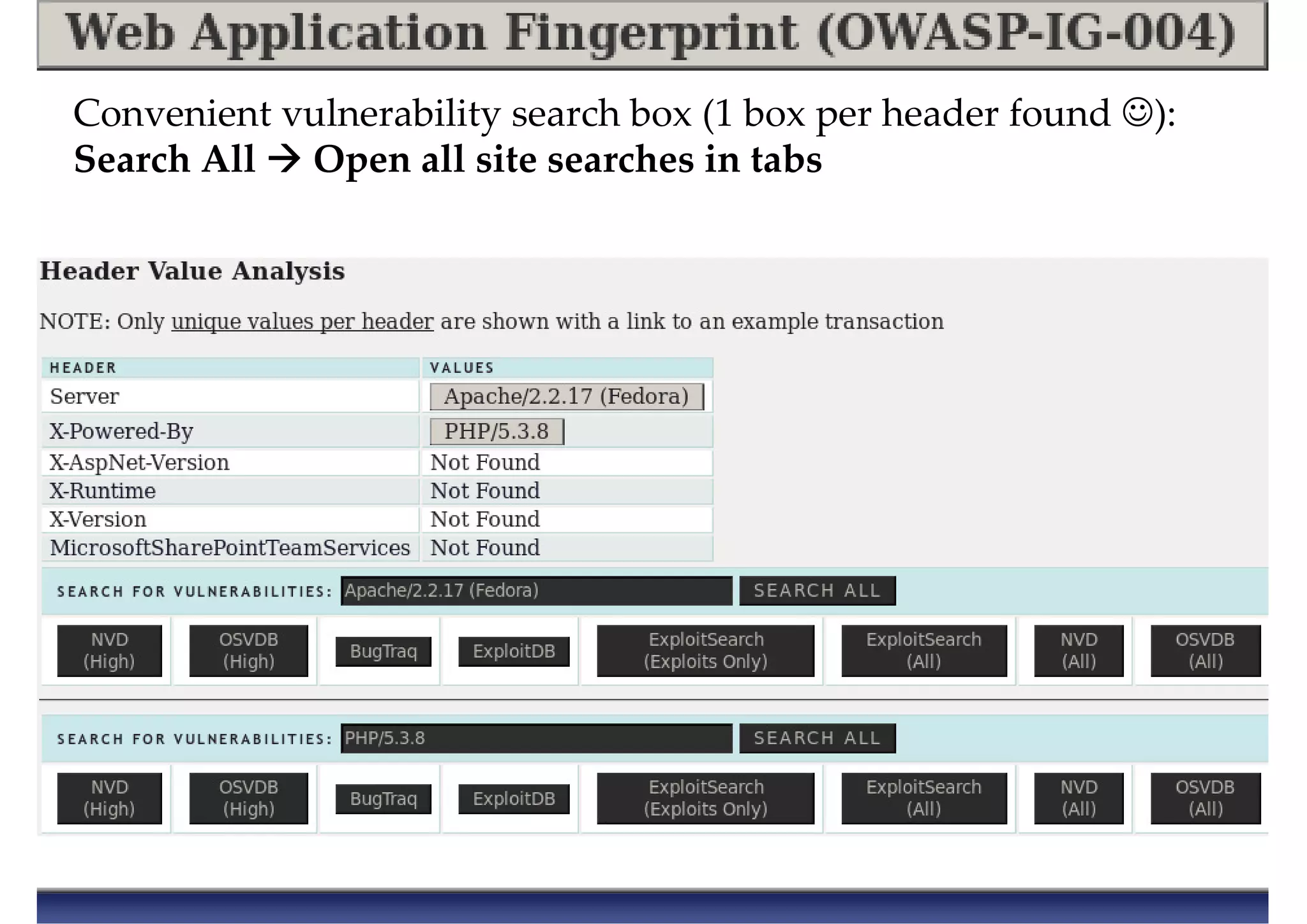The height and width of the screenshot is (924, 1307).
Task: Search OSVDB (All) for PHP/5.3.8
Action: [1205, 798]
